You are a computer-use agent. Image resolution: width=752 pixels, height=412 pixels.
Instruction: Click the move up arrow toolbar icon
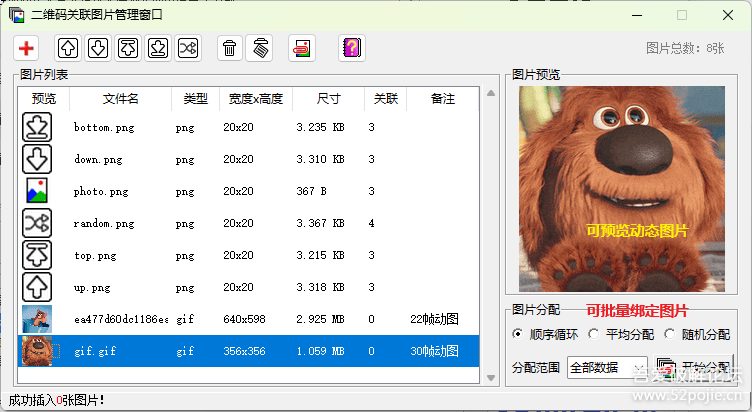click(68, 47)
